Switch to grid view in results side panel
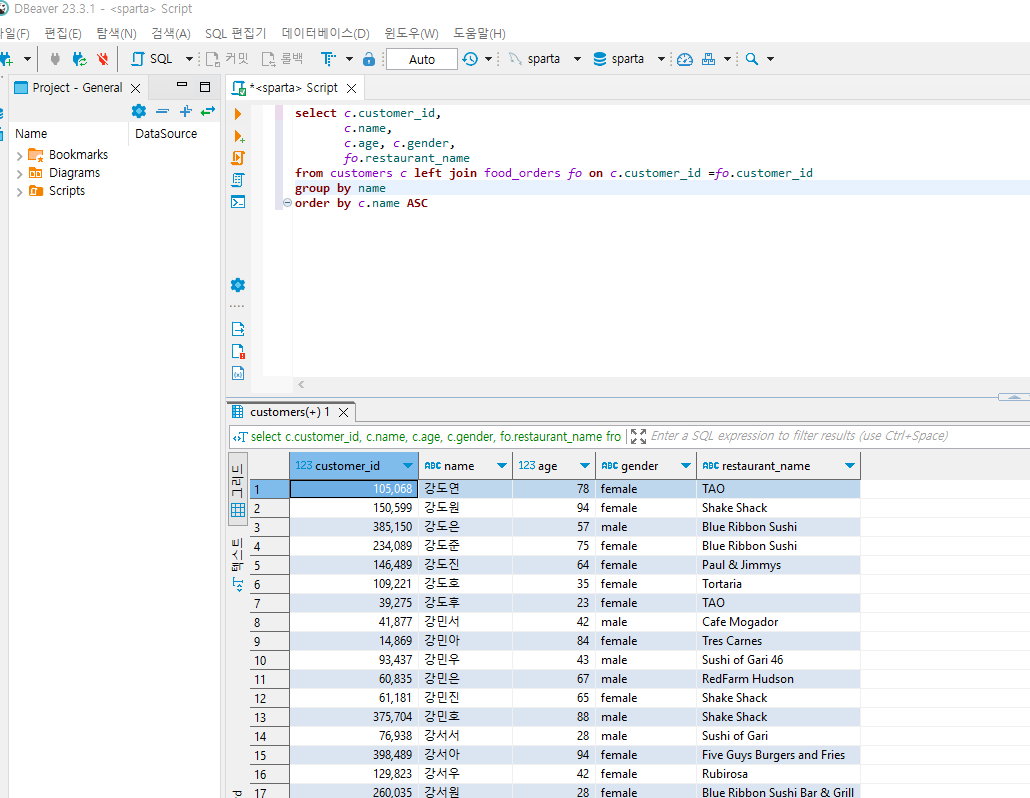The height and width of the screenshot is (798, 1030). [x=238, y=489]
